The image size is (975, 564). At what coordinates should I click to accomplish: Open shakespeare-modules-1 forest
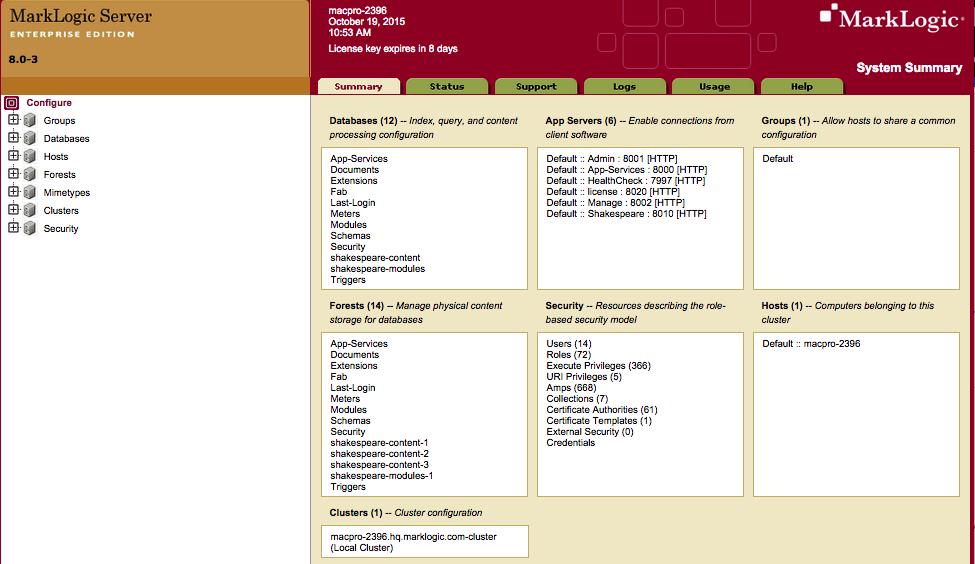[x=382, y=476]
